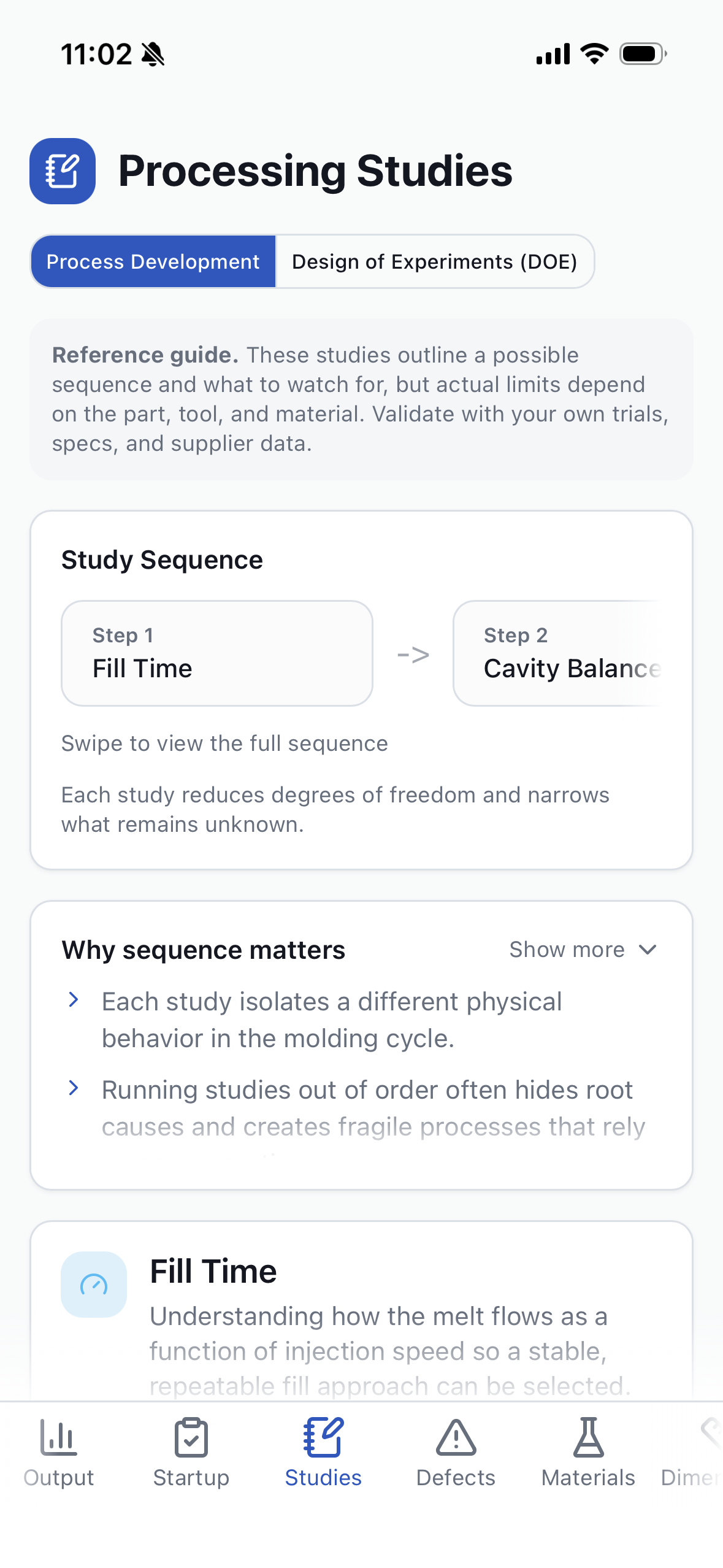Image resolution: width=723 pixels, height=1568 pixels.
Task: Tap the Studies notebook icon in bottom bar
Action: (x=323, y=1437)
